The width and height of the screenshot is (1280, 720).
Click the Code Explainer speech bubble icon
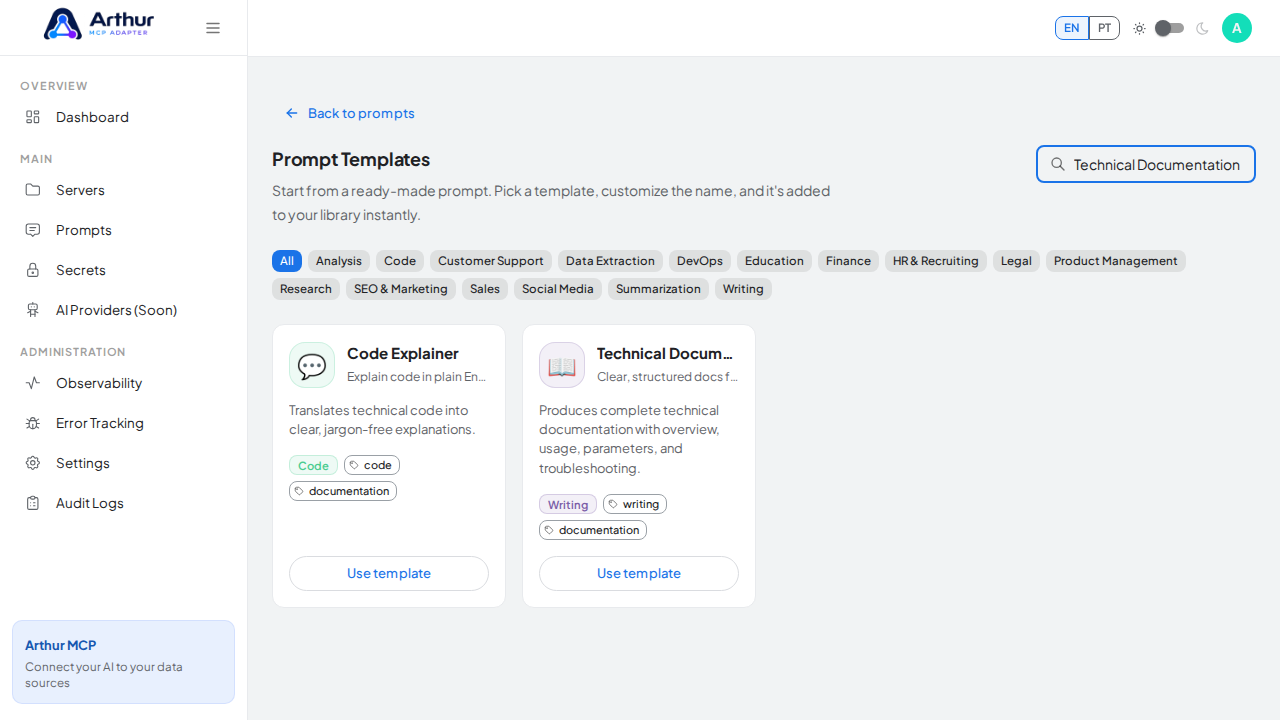[x=312, y=365]
